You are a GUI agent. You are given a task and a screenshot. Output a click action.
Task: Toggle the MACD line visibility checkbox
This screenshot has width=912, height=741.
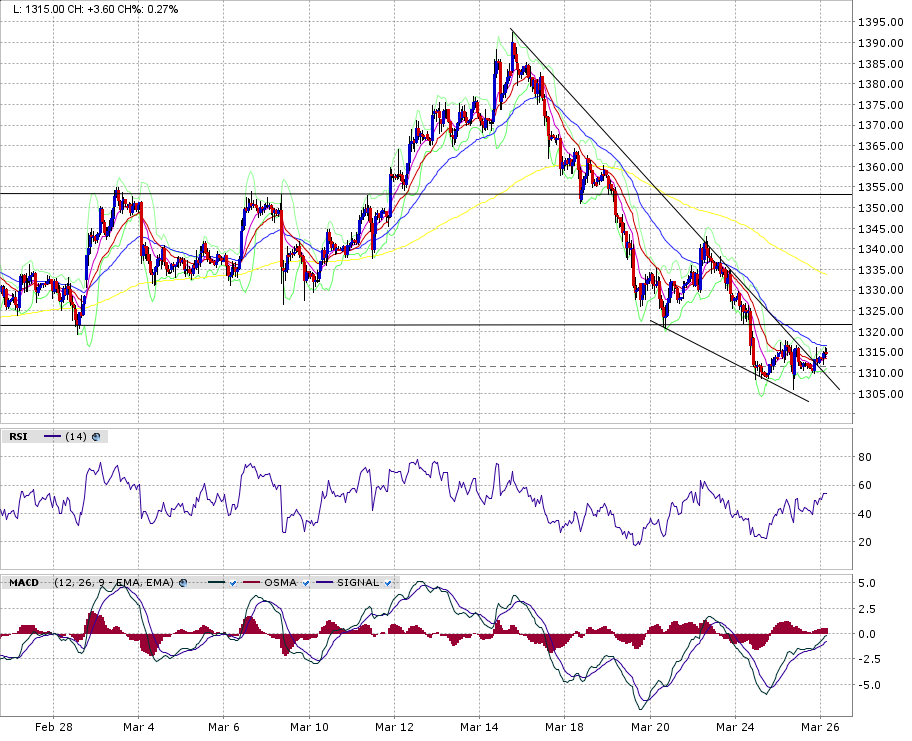pos(231,582)
